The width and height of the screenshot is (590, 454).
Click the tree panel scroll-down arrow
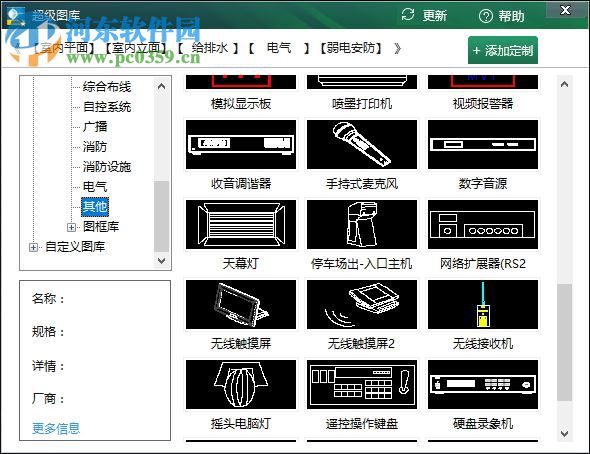(x=161, y=260)
